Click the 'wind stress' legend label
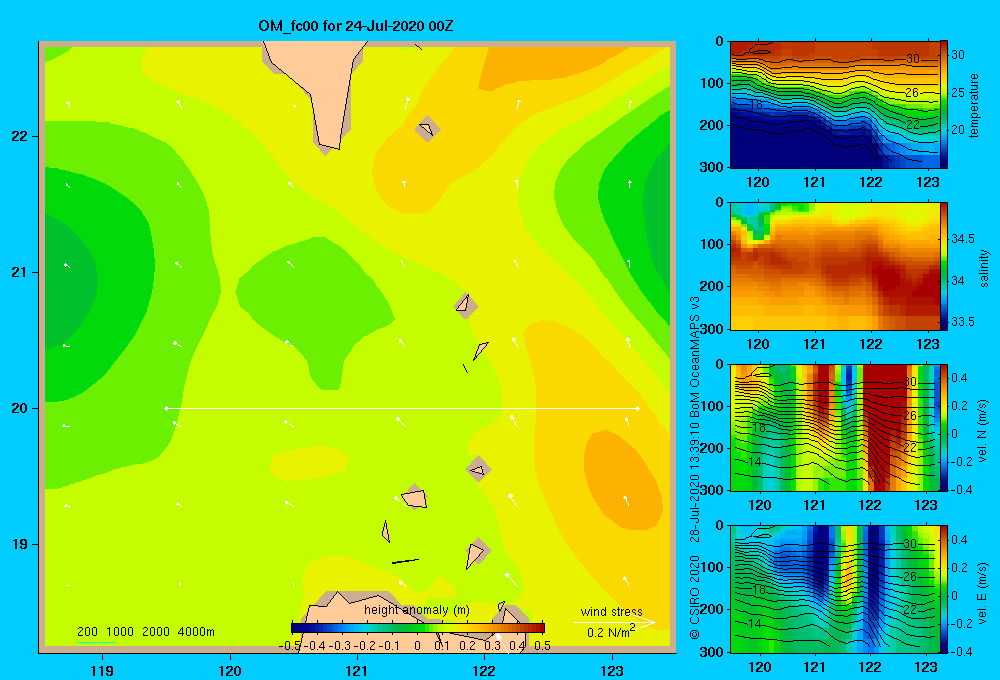1000x680 pixels. tap(611, 611)
